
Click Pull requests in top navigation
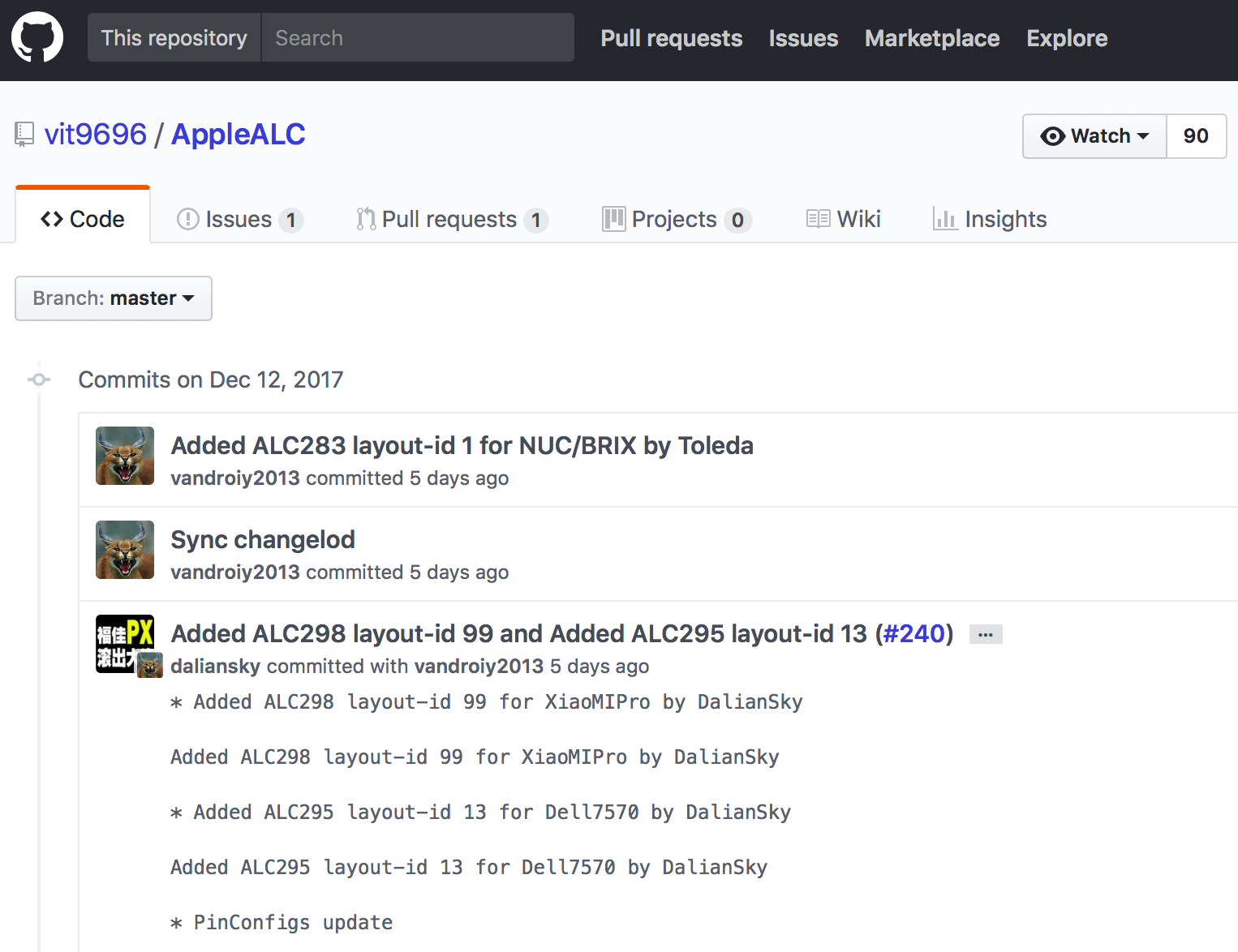click(x=672, y=38)
